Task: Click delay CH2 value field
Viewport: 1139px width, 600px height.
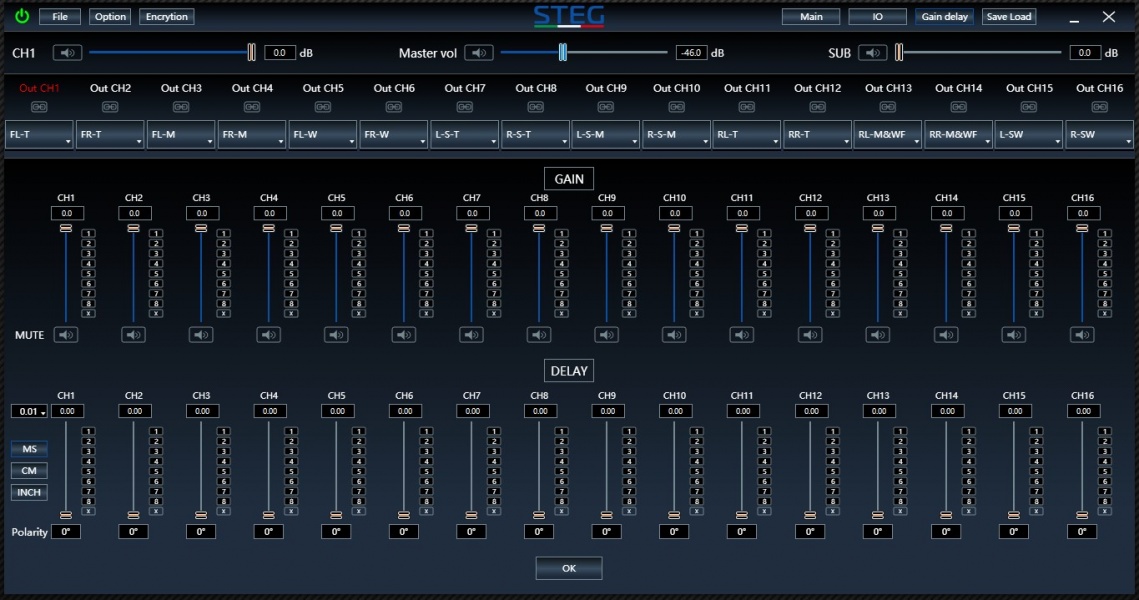Action: [134, 411]
